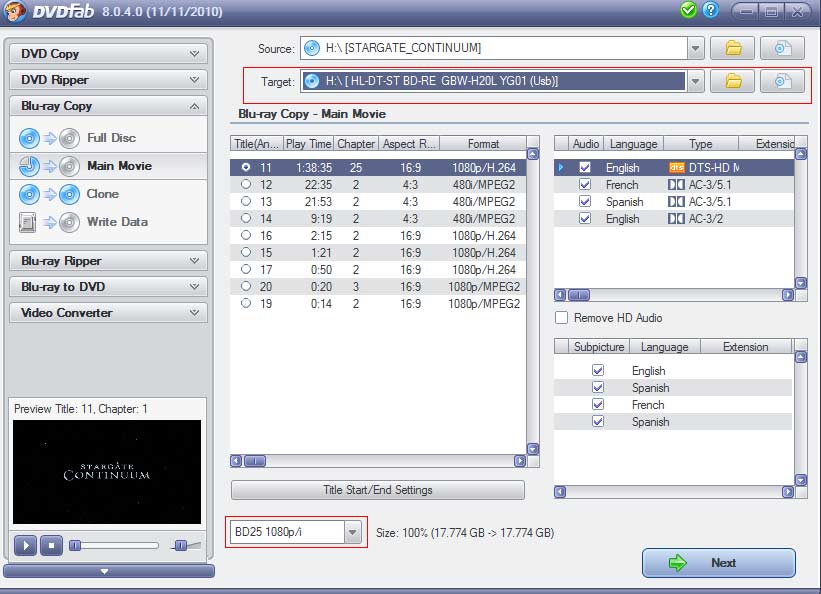Open the BD25 1080p/i output size dropdown

(353, 532)
